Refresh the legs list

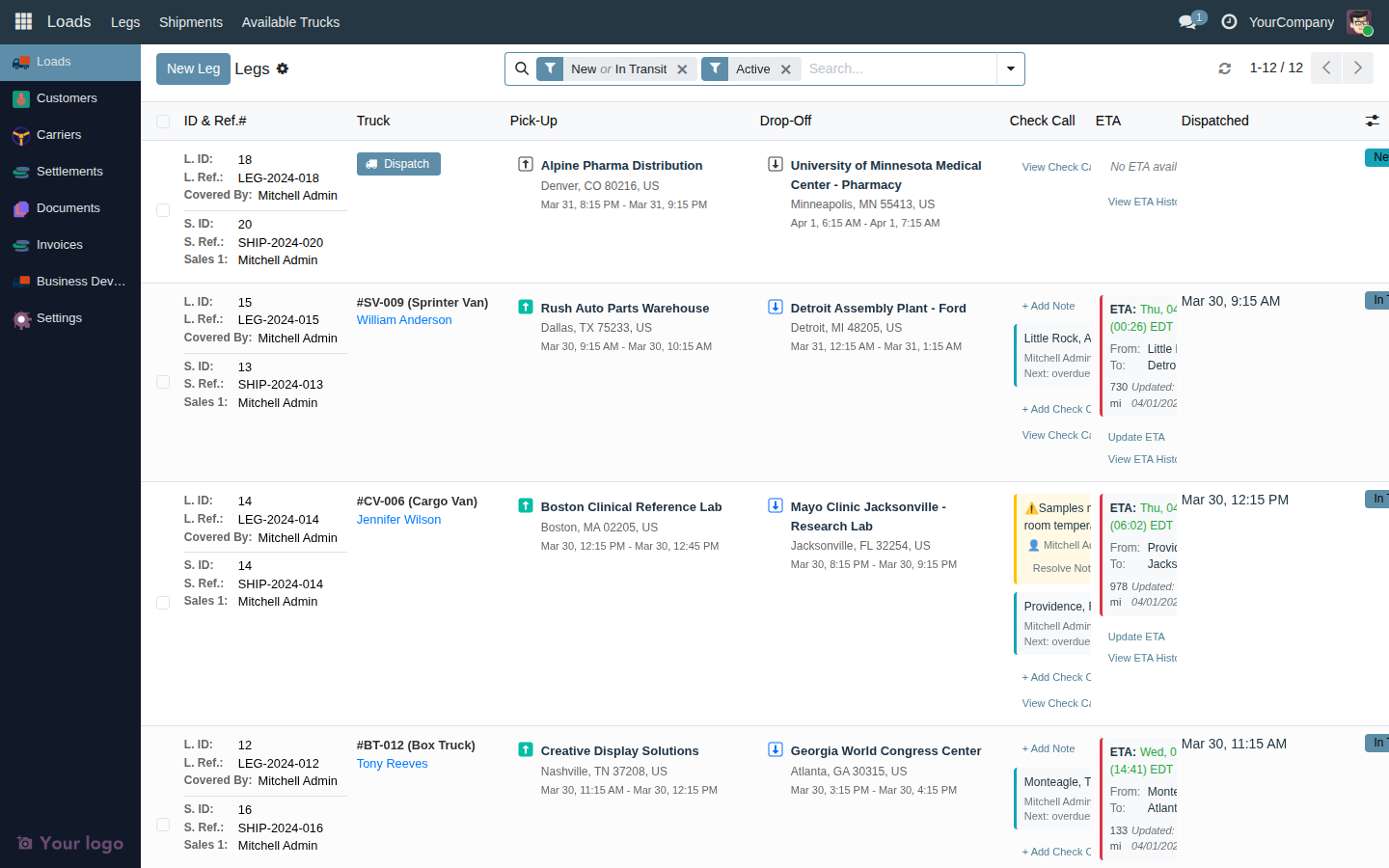click(1225, 68)
